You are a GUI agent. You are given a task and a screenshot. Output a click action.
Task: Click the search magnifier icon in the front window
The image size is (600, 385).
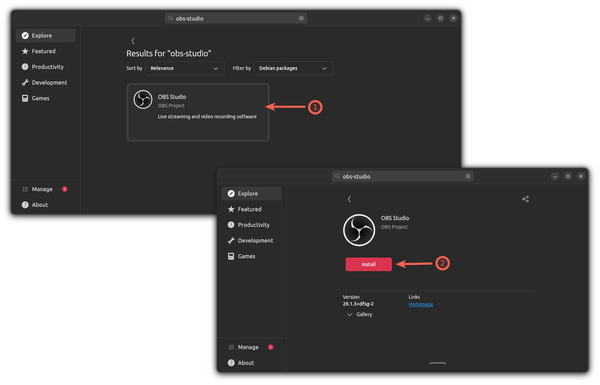pyautogui.click(x=337, y=176)
